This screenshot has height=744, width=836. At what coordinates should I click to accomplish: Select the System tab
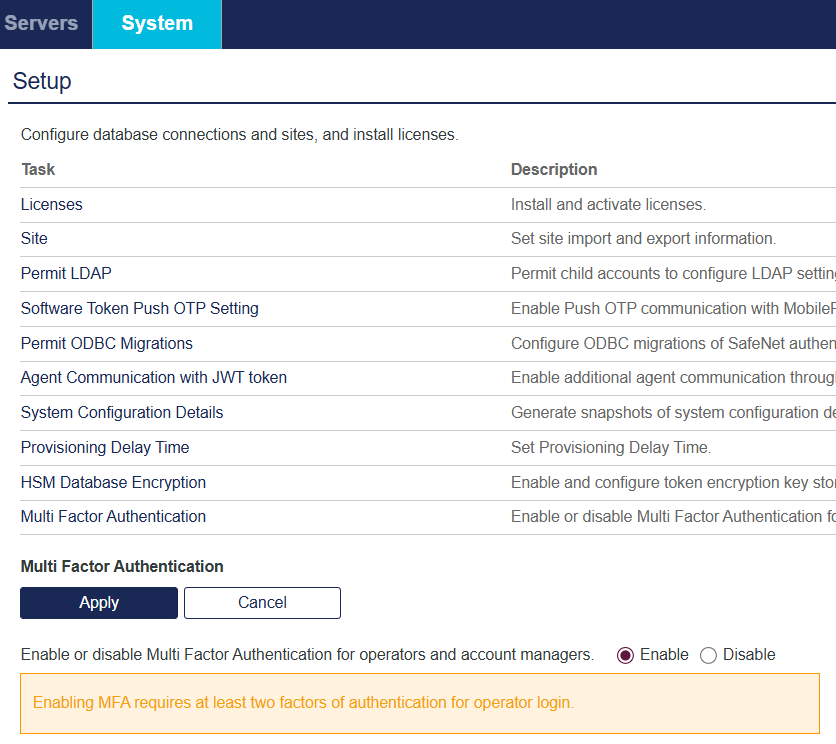point(157,24)
